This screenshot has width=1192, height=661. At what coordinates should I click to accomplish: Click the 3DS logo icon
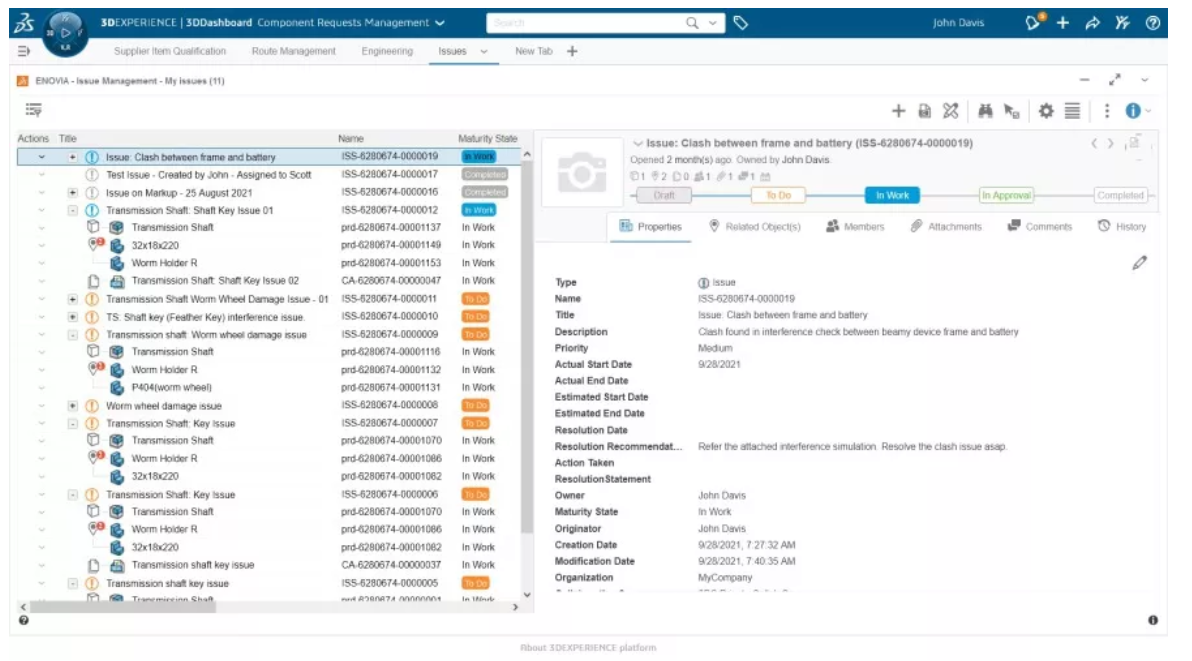pyautogui.click(x=24, y=23)
